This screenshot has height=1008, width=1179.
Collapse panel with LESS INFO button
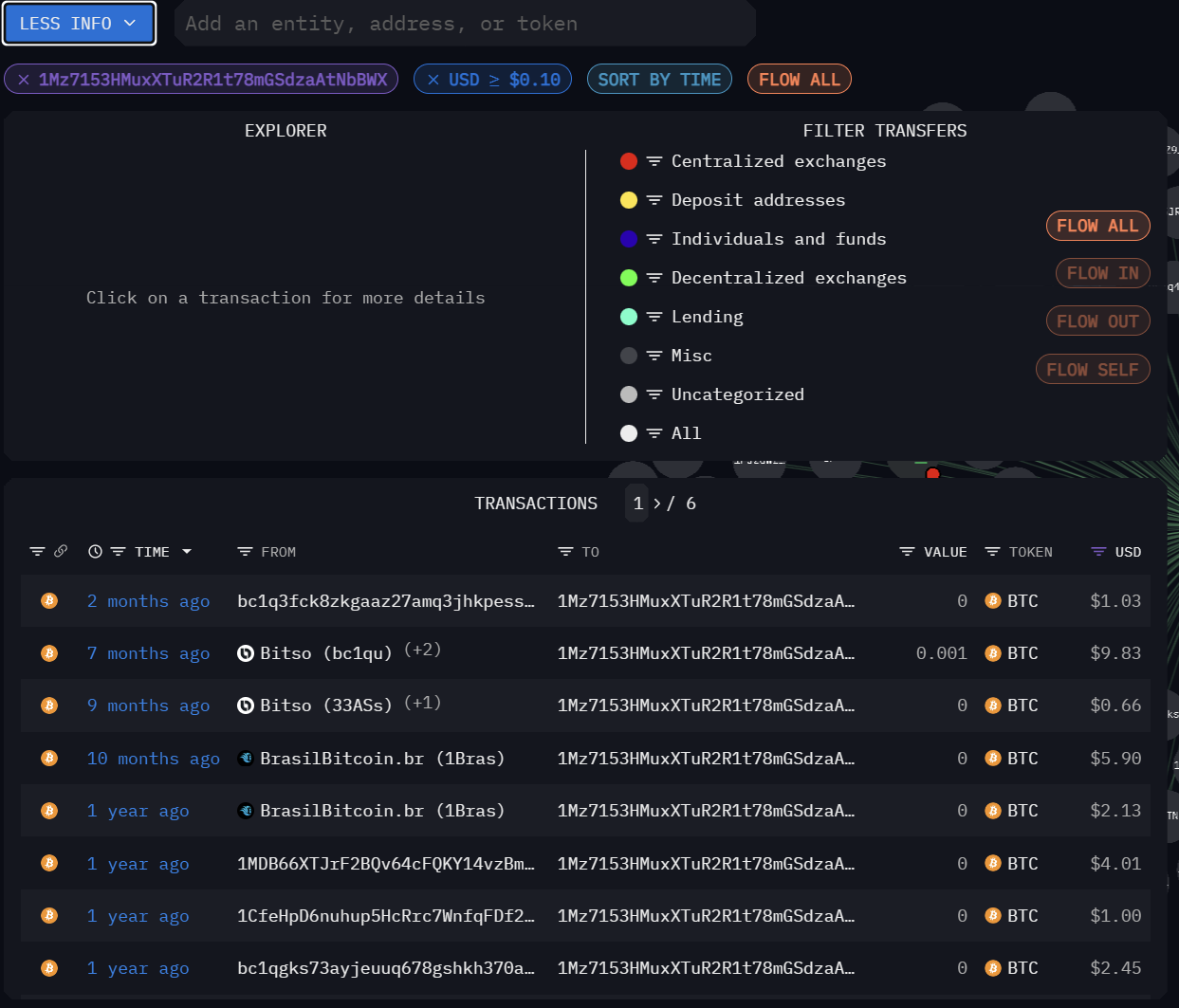80,24
